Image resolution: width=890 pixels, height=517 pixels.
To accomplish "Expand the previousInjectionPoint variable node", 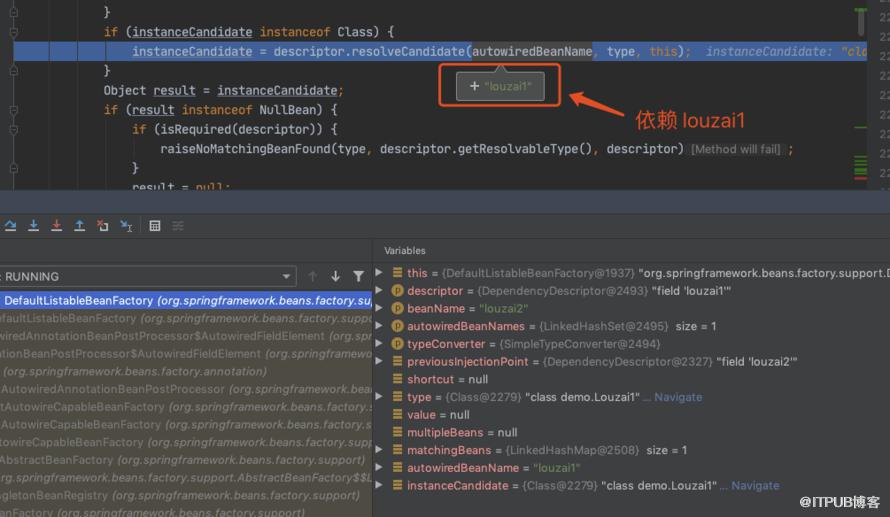I will point(379,361).
